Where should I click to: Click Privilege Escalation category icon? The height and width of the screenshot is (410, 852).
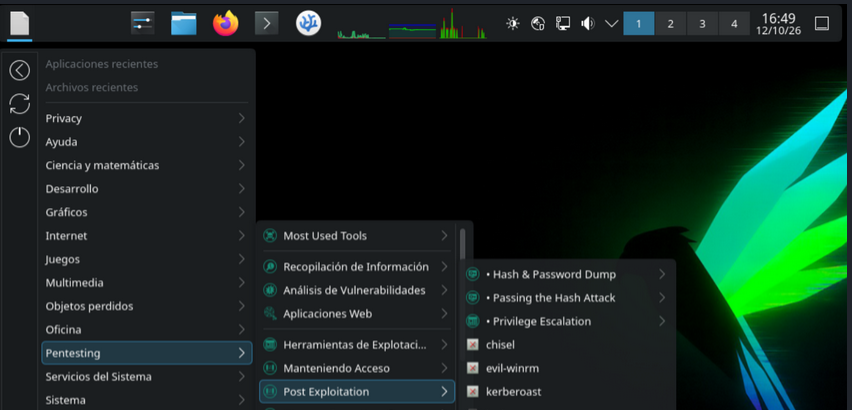click(473, 321)
